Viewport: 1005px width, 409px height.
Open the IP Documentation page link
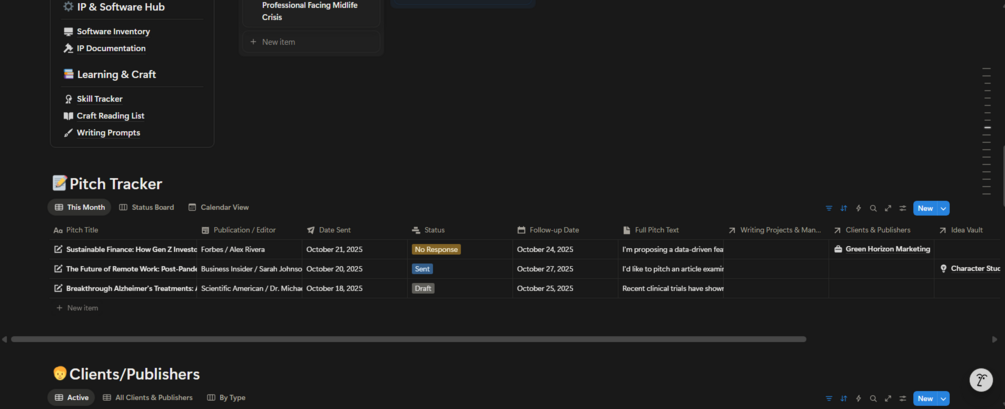(112, 49)
